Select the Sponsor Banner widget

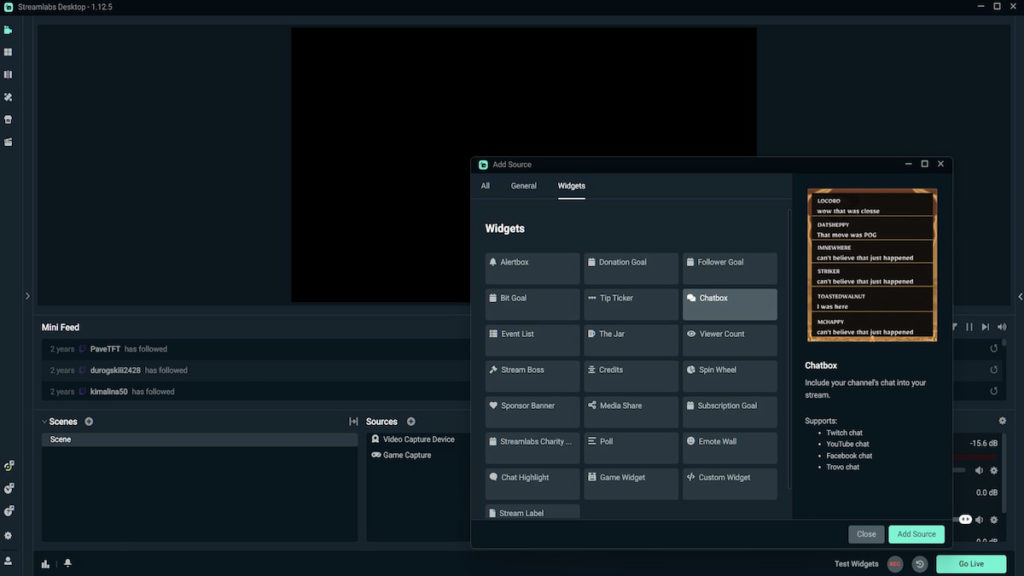coord(532,411)
